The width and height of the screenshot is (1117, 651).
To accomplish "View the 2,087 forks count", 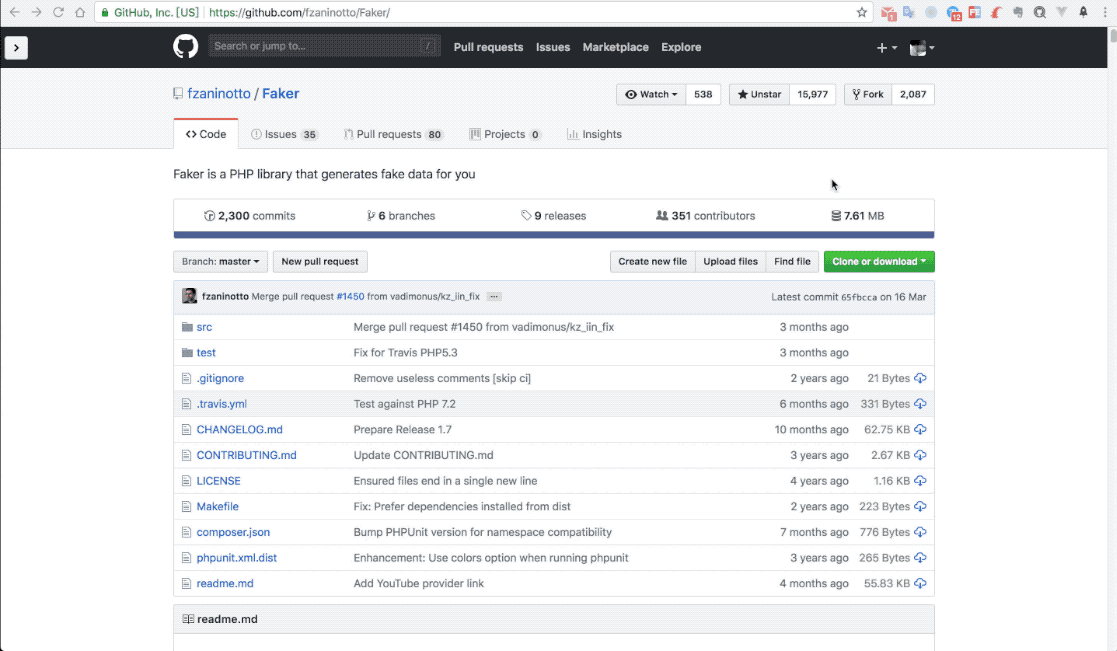I will [913, 94].
